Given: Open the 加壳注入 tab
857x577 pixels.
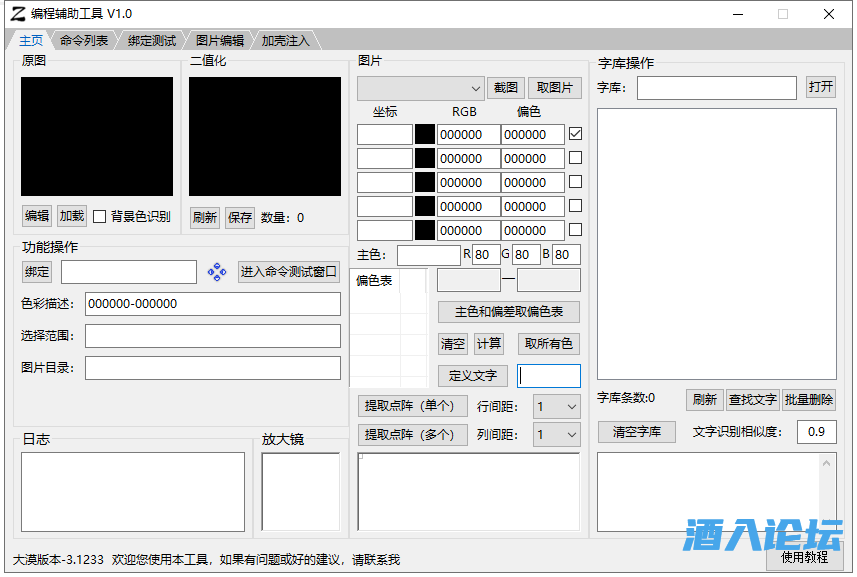Looking at the screenshot, I should pyautogui.click(x=286, y=41).
